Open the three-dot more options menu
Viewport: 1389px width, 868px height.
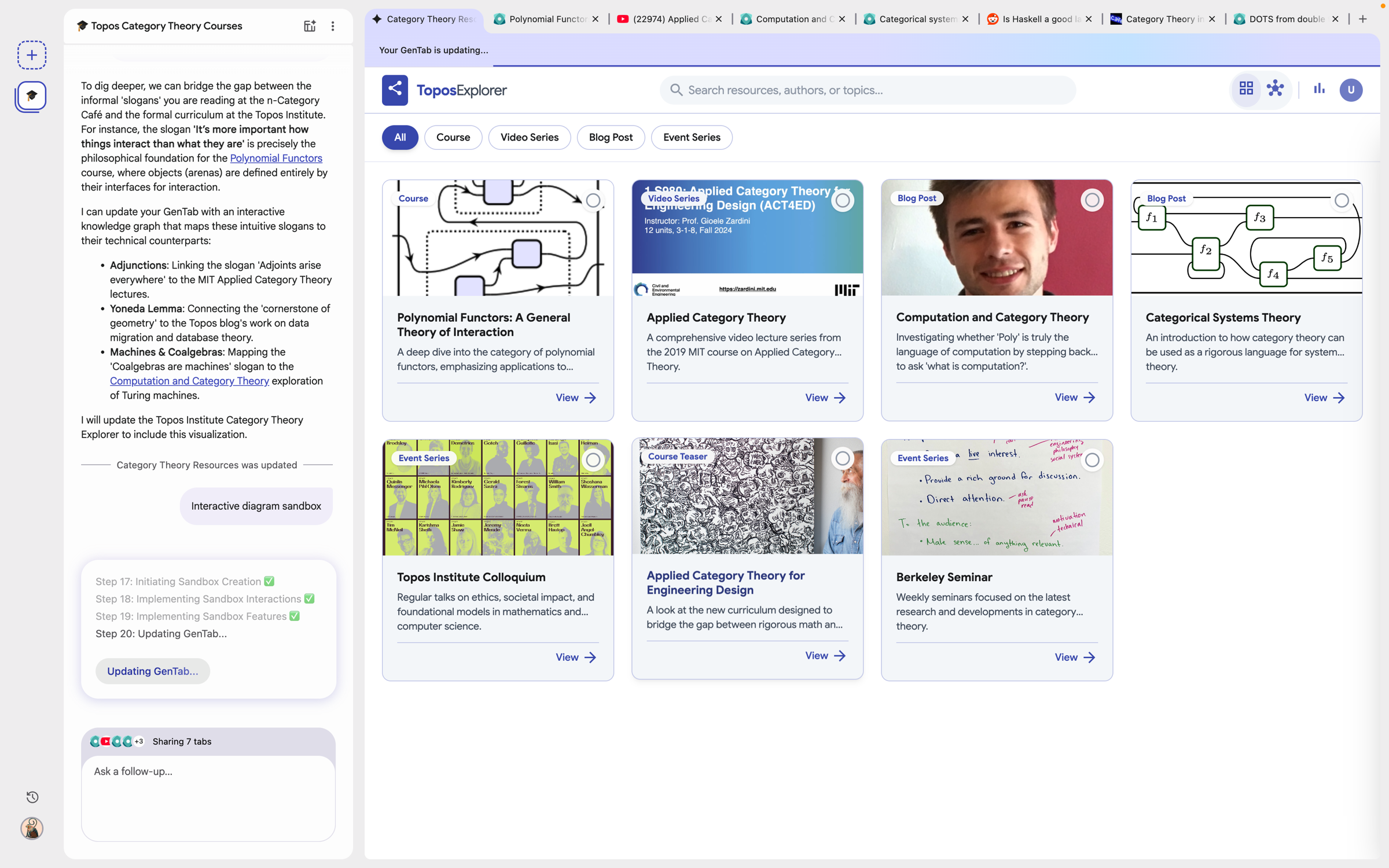tap(333, 26)
